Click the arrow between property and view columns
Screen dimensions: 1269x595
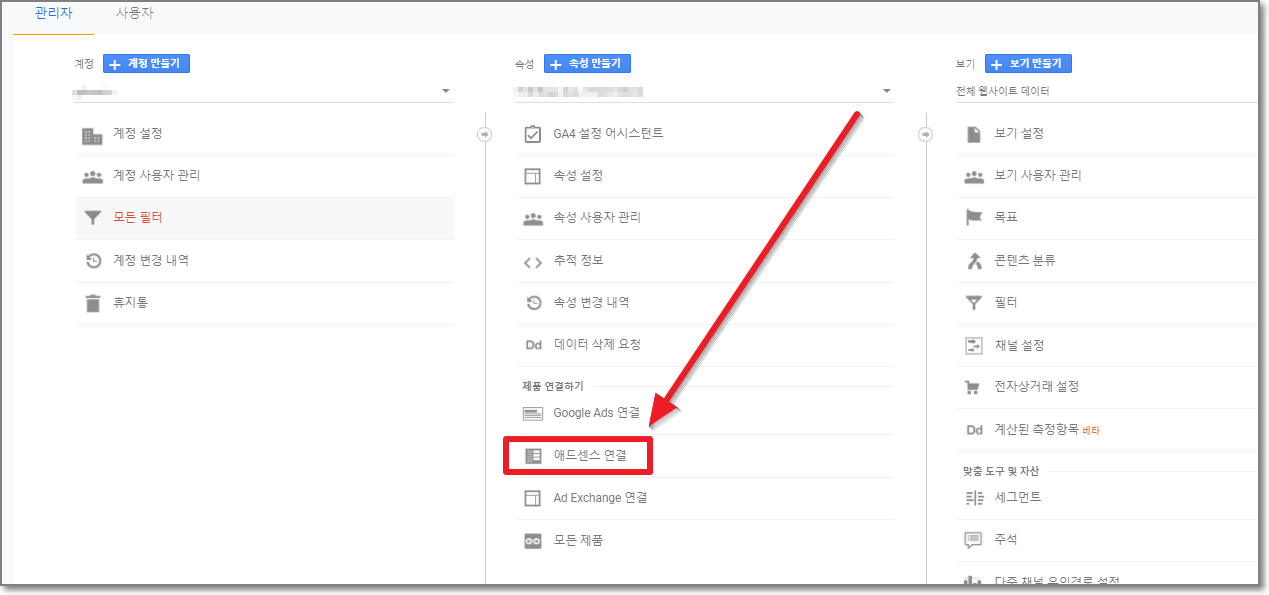point(925,134)
